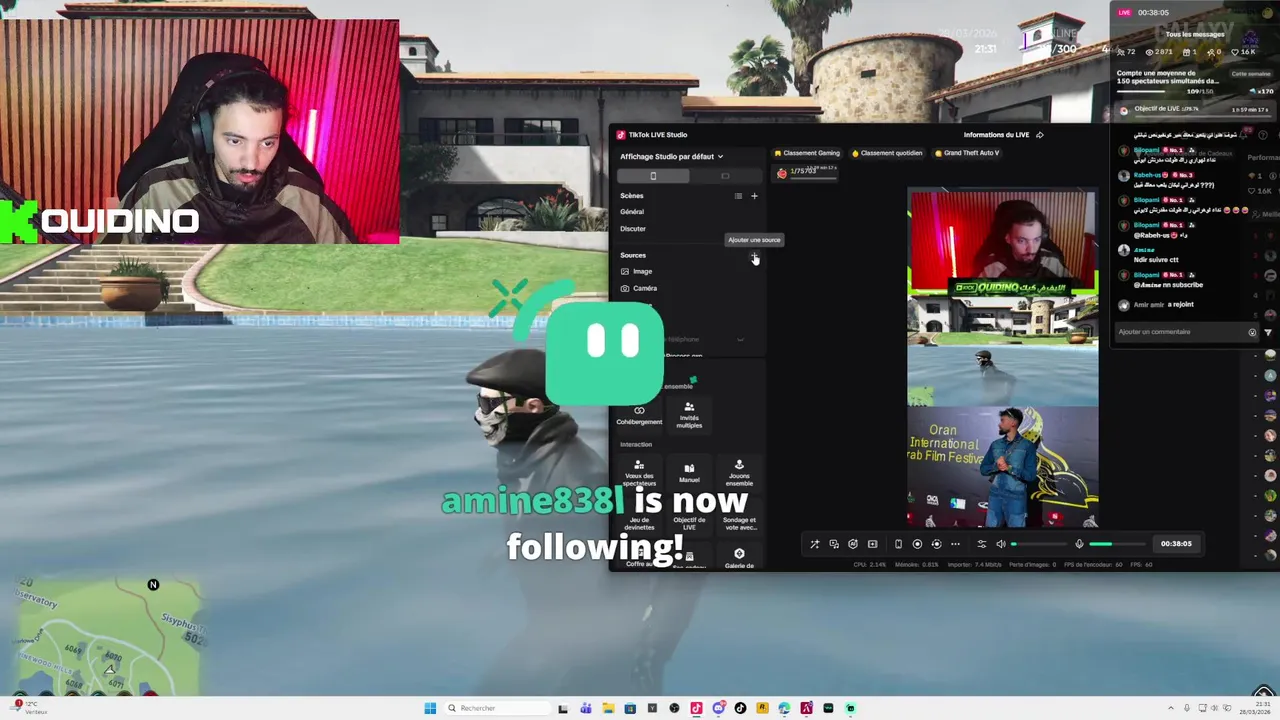Viewport: 1280px width, 720px height.
Task: Click Classement quotidien tab
Action: pyautogui.click(x=887, y=153)
